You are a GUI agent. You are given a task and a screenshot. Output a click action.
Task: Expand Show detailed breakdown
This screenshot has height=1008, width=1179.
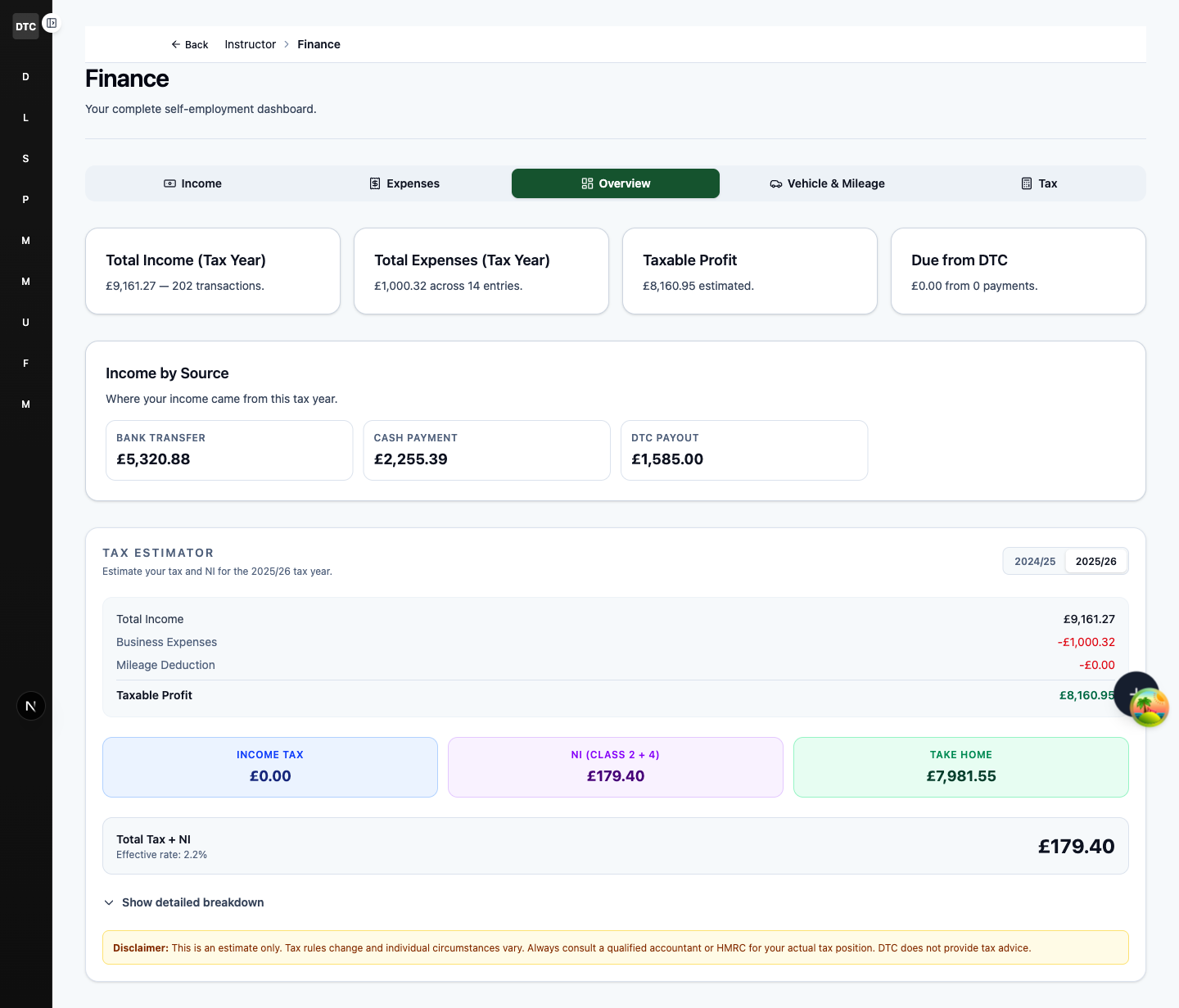(x=184, y=902)
